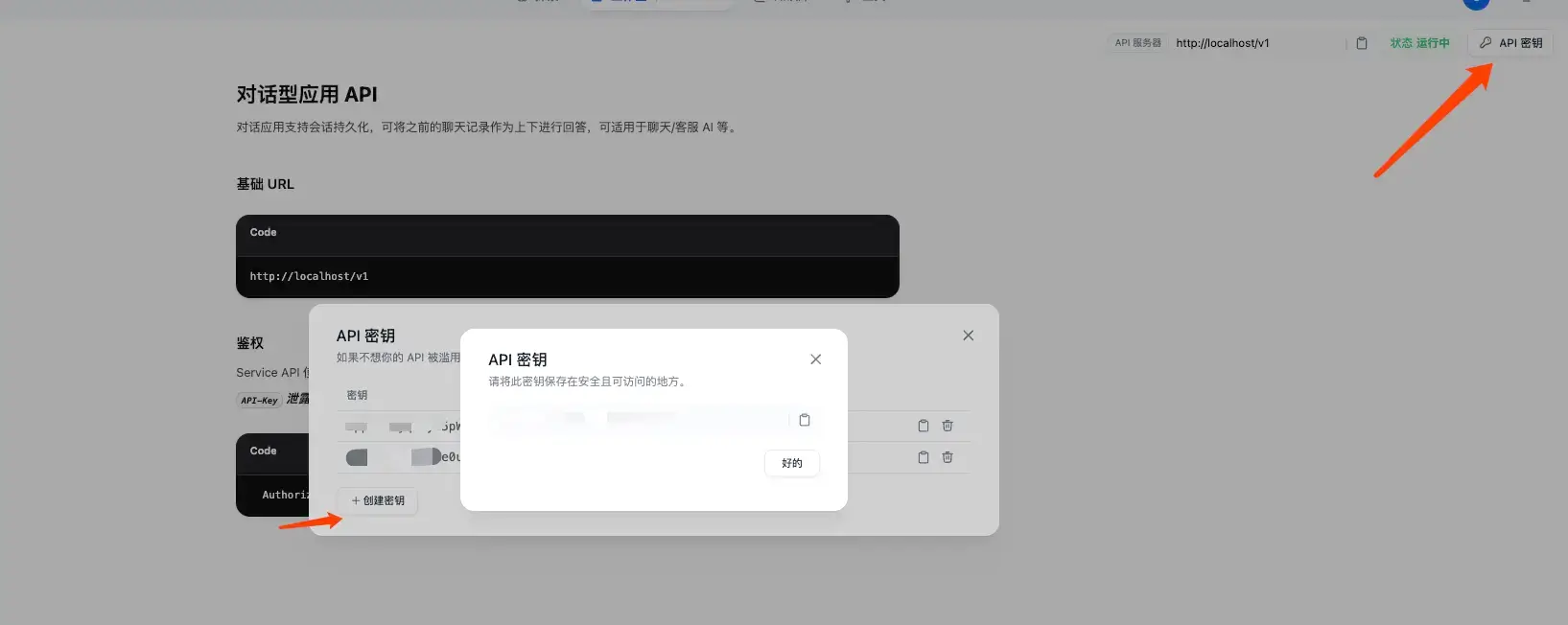This screenshot has width=1568, height=625.
Task: Click the 状态 运行中 status indicator
Action: [x=1419, y=43]
